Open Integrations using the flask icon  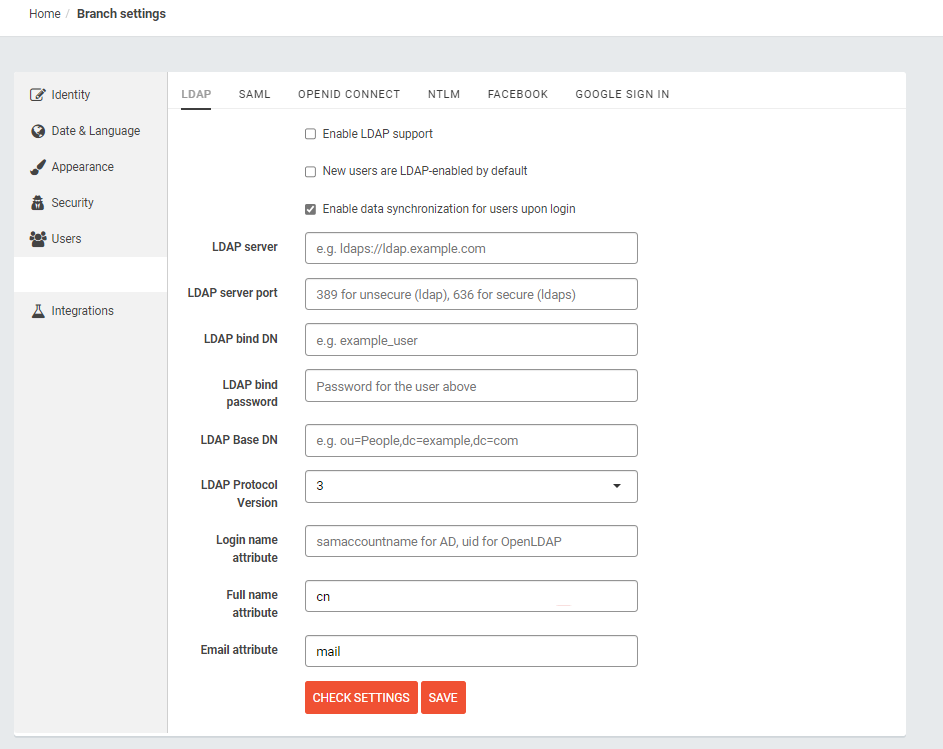pyautogui.click(x=38, y=311)
